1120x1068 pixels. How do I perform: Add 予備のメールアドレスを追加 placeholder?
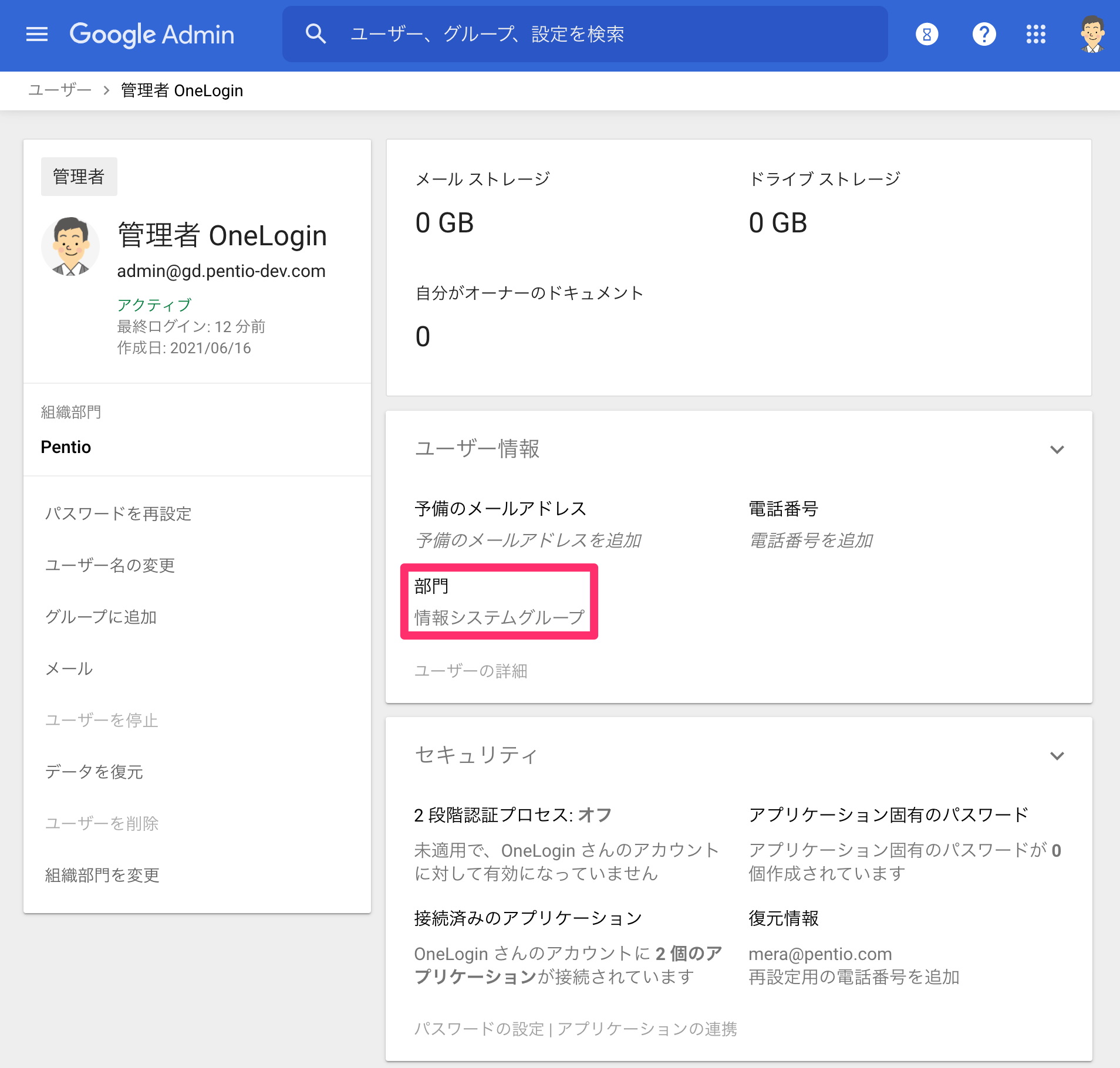528,540
